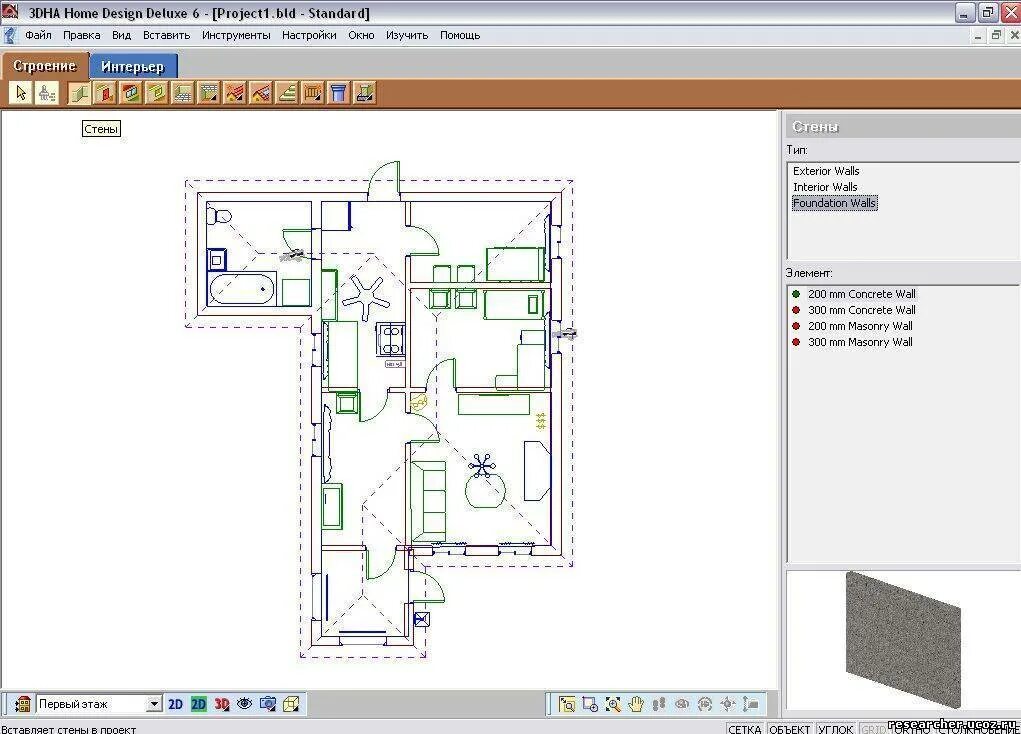Click the wireframe cube icon

291,703
